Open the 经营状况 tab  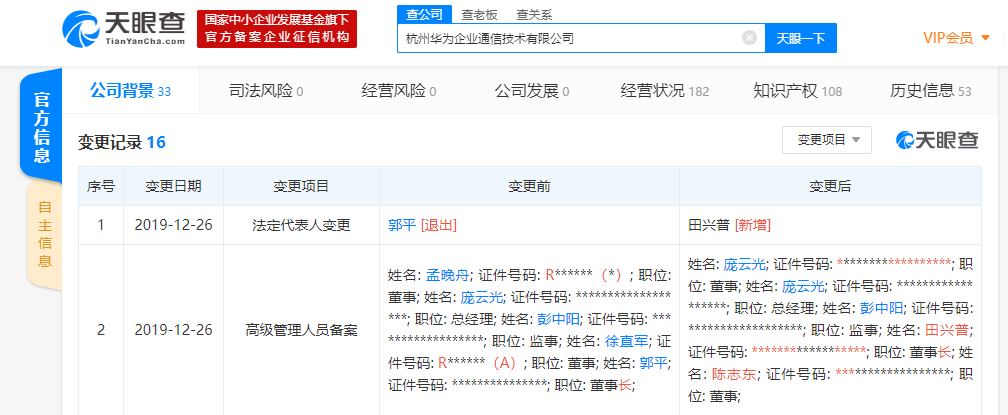tap(664, 91)
